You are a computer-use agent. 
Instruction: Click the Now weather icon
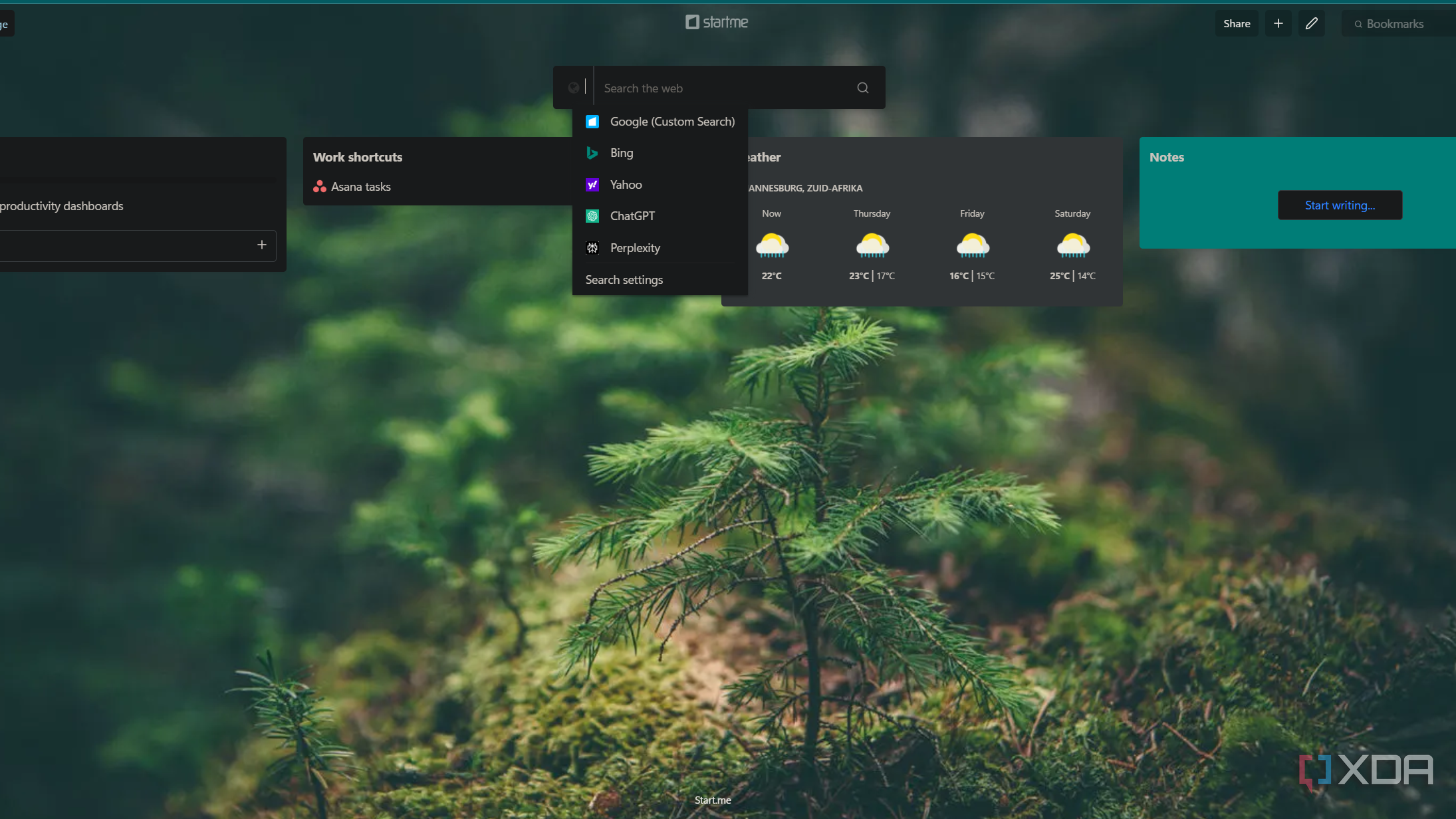click(772, 245)
